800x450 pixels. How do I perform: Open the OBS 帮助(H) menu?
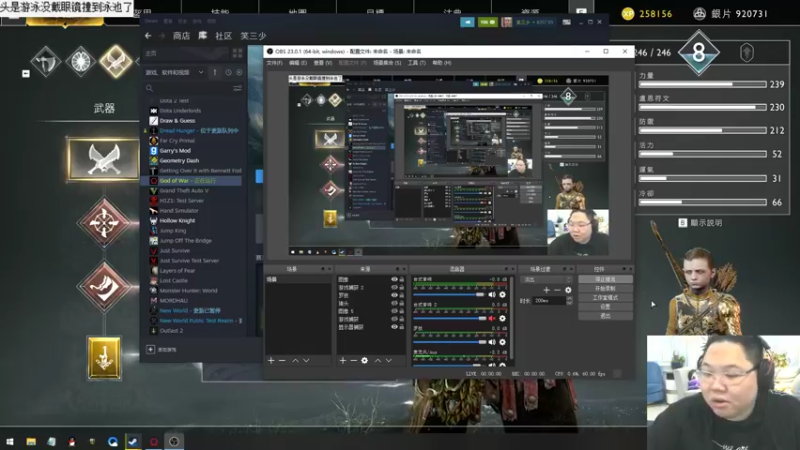pyautogui.click(x=442, y=63)
